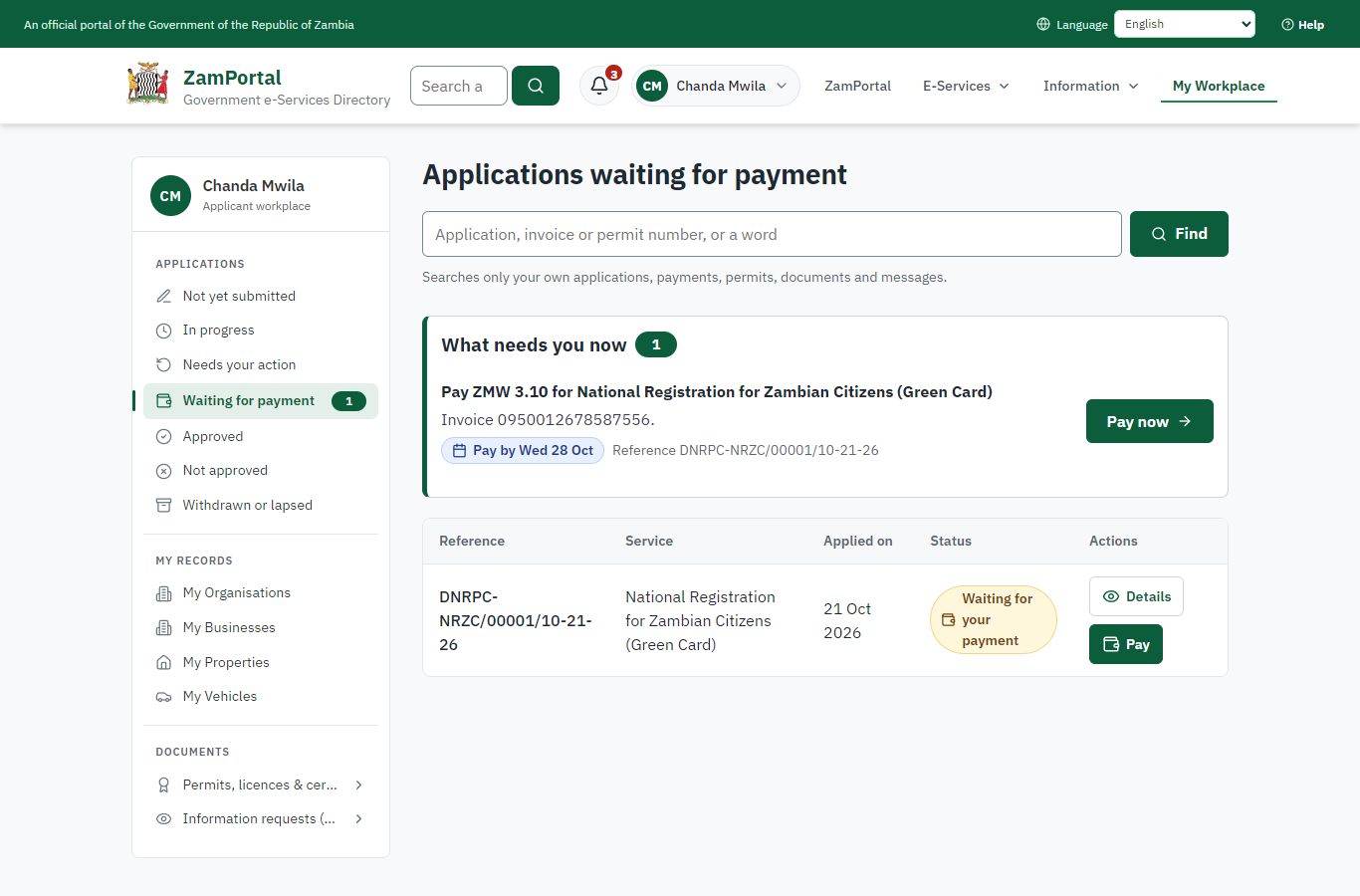1360x896 pixels.
Task: Click the building icon for My Organisations
Action: pyautogui.click(x=164, y=593)
